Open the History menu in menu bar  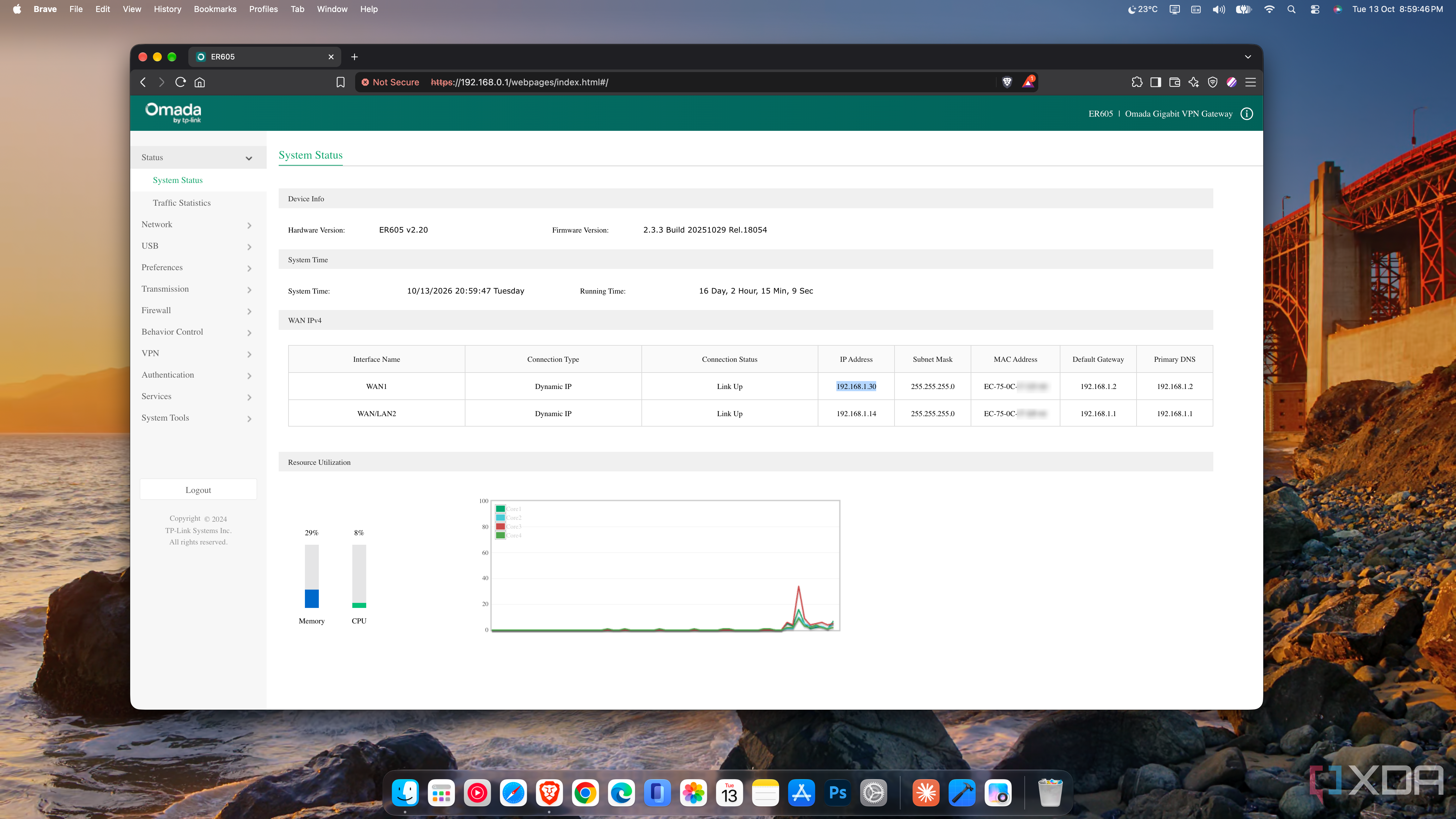(167, 9)
